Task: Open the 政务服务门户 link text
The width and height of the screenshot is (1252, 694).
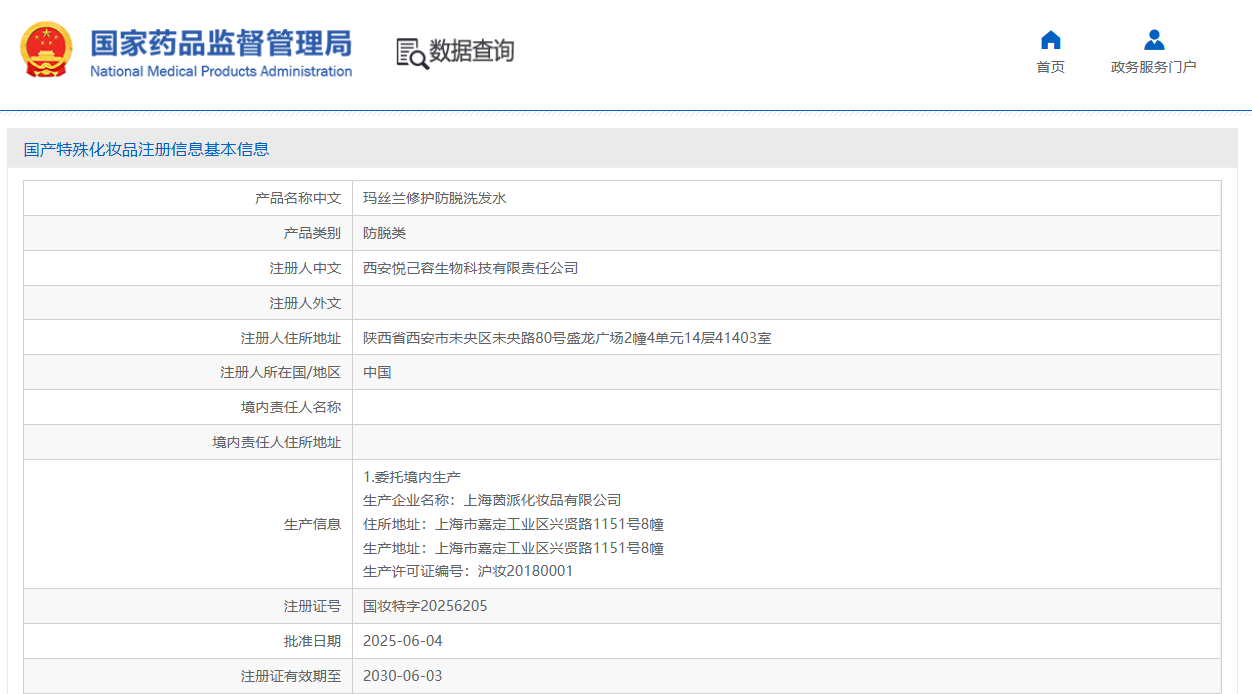Action: tap(1153, 67)
